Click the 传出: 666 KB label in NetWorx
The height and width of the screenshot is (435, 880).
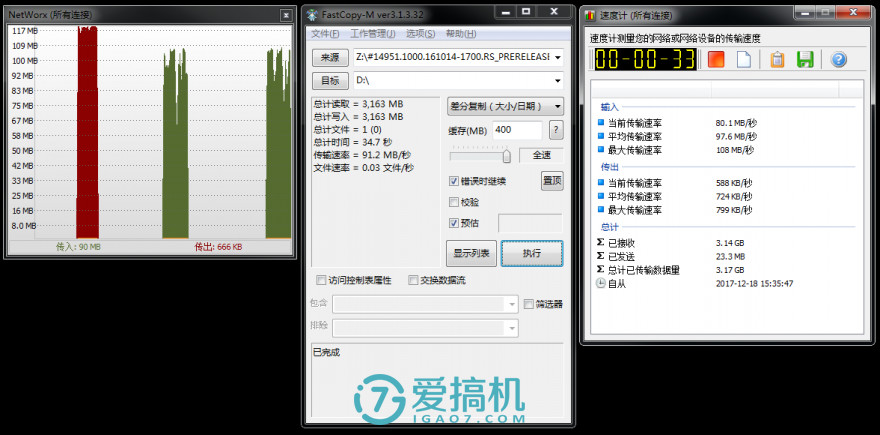point(218,246)
